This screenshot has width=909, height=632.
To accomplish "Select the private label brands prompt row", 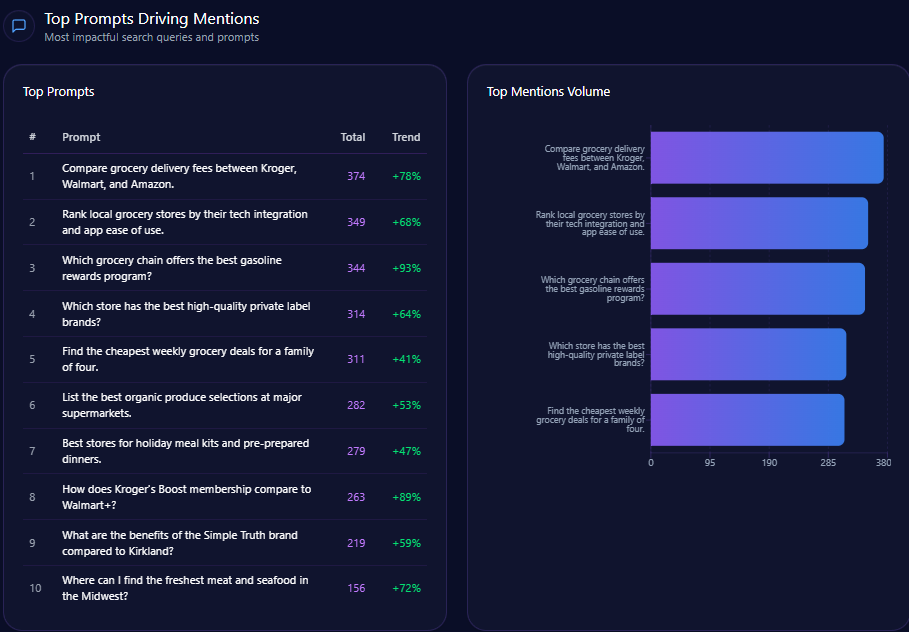I will tap(186, 314).
